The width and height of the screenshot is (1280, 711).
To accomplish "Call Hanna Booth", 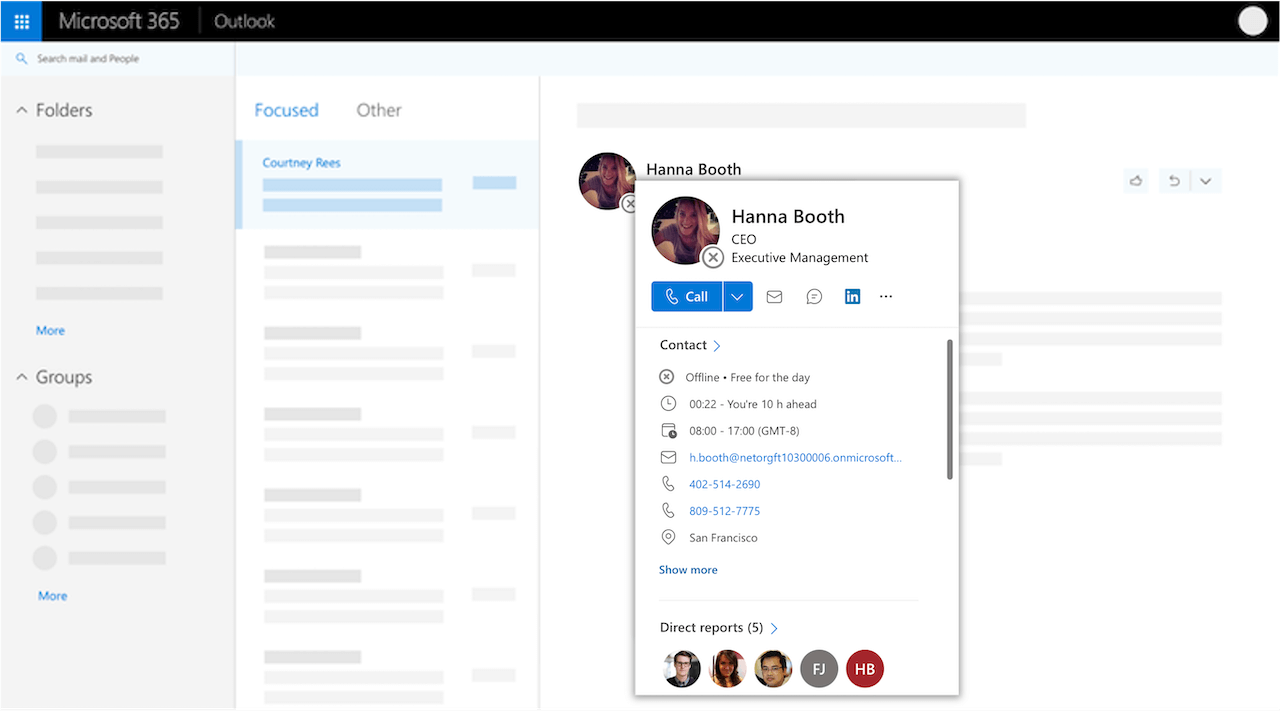I will [687, 296].
